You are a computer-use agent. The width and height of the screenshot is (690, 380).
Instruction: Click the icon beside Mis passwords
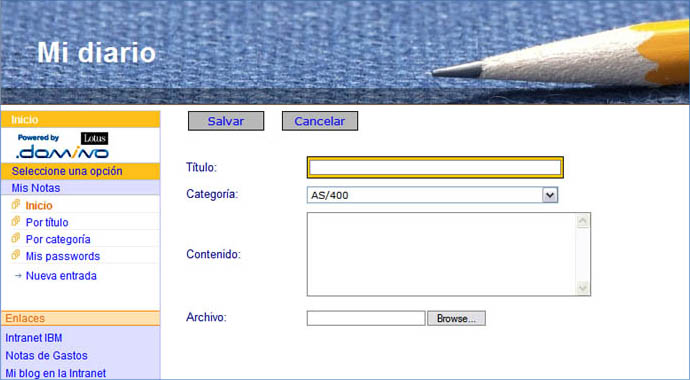click(16, 255)
